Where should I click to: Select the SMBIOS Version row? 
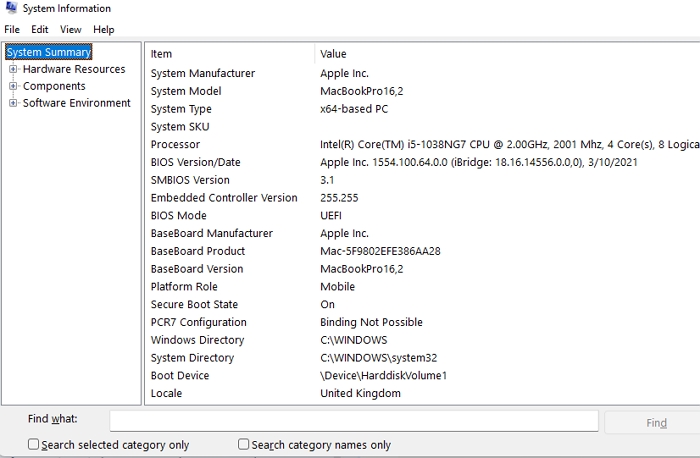pos(423,180)
